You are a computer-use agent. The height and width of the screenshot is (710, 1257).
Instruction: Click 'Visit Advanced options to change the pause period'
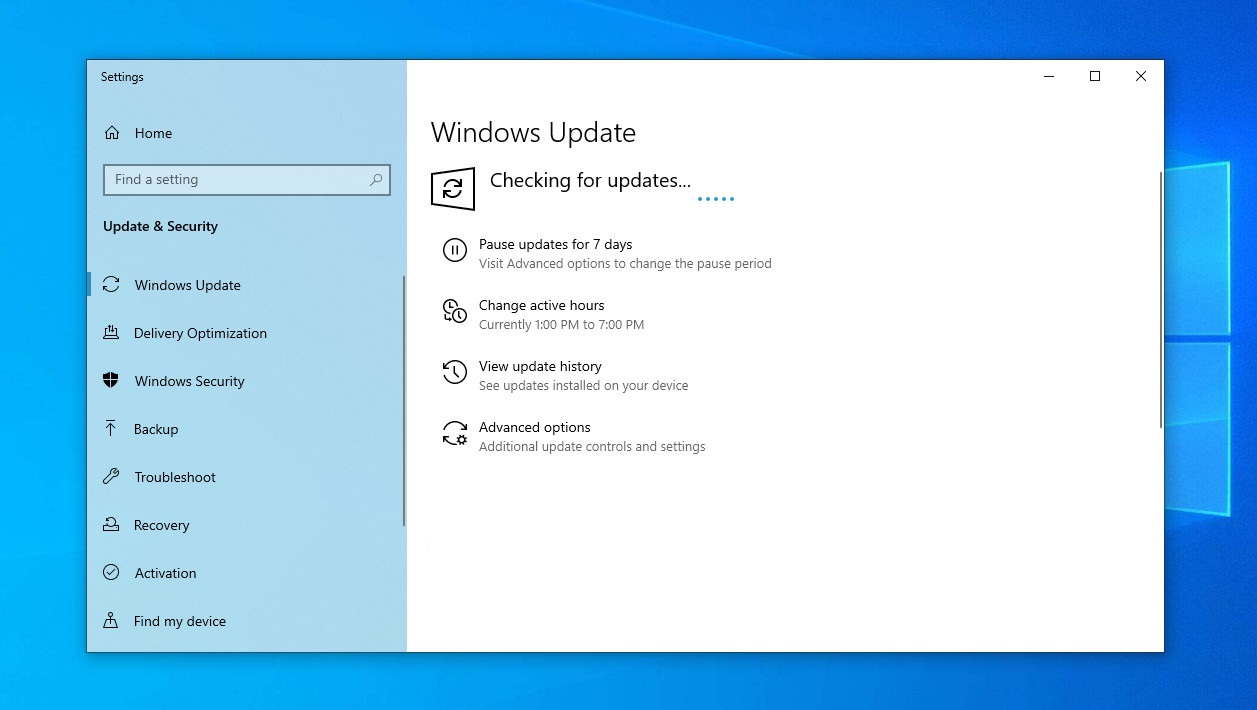[625, 264]
